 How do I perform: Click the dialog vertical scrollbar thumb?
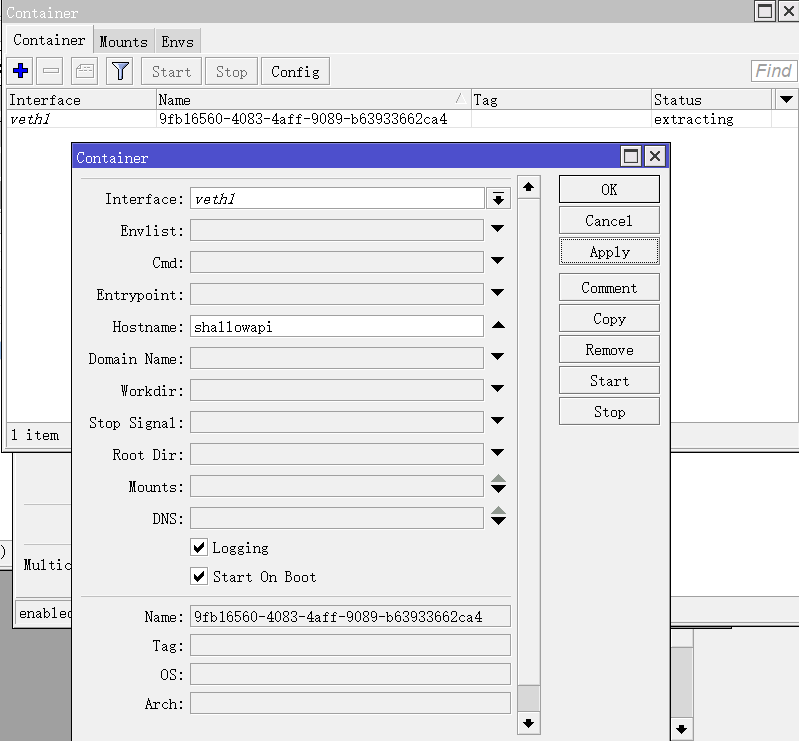point(528,698)
